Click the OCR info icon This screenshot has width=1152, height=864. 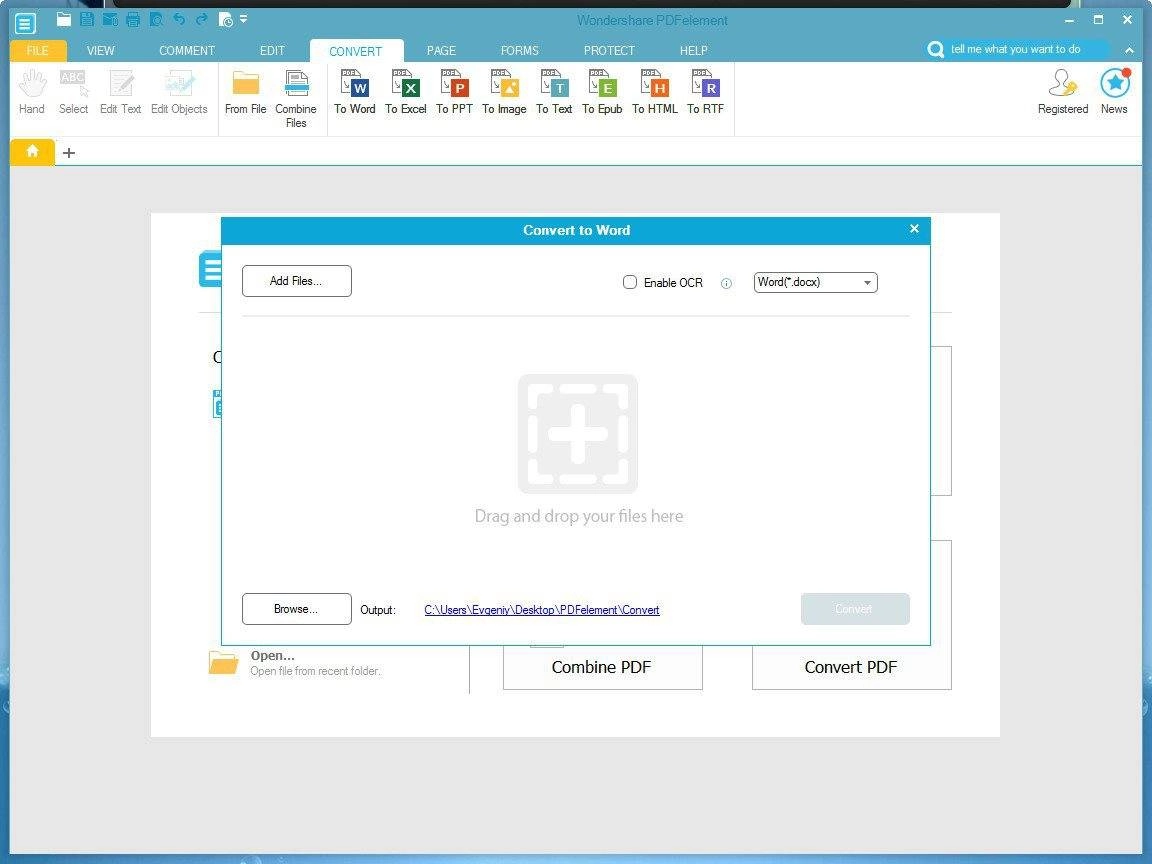(x=726, y=284)
